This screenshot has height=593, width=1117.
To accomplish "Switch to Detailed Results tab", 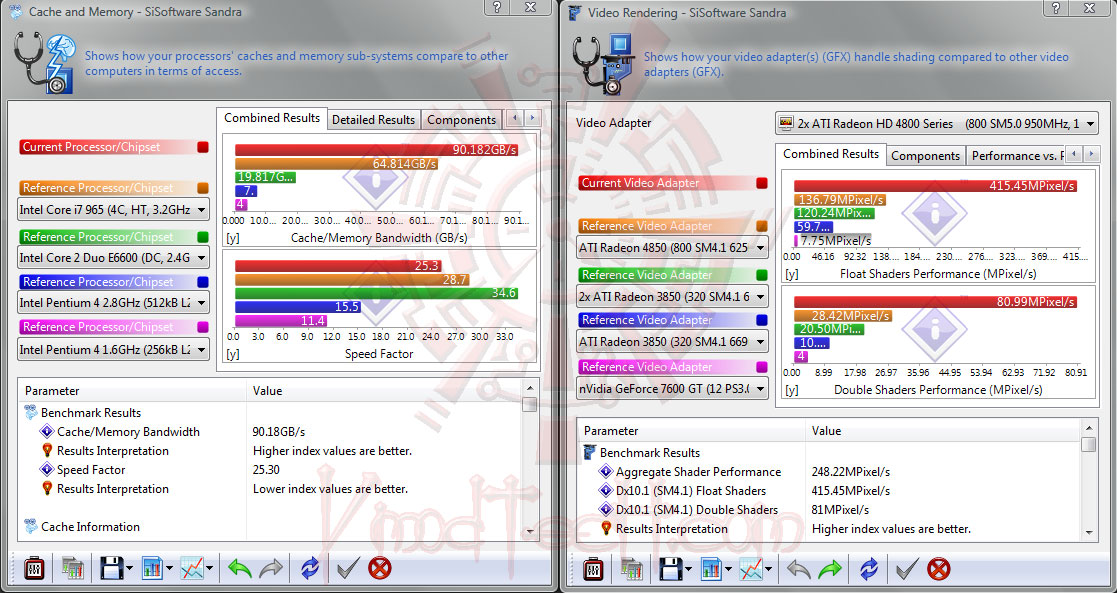I will (373, 120).
